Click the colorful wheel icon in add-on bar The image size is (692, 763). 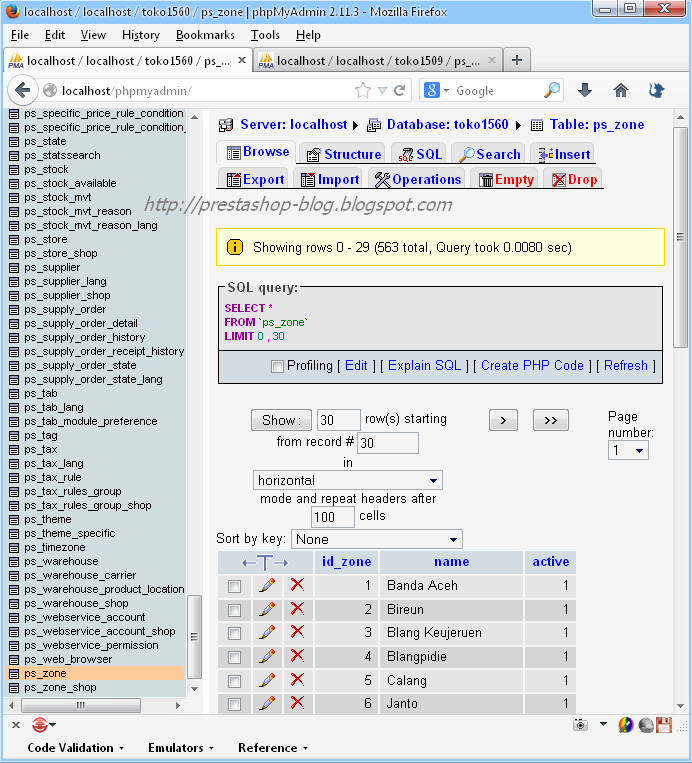[625, 725]
